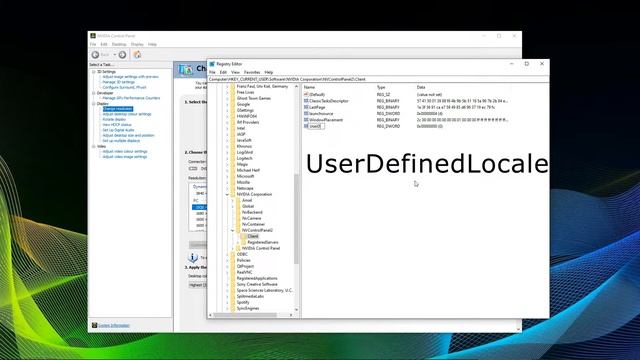This screenshot has height=360, width=640.
Task: Click the registry tree horizontal scrollbar thumb
Action: point(245,315)
